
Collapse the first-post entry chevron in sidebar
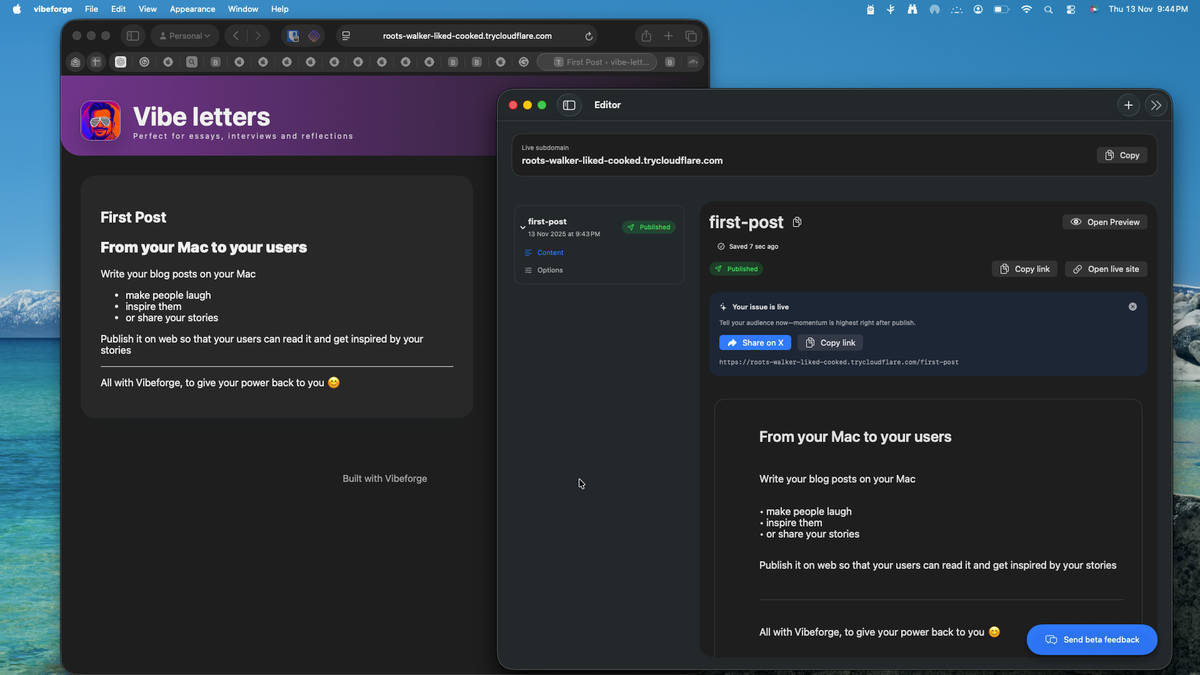point(522,227)
